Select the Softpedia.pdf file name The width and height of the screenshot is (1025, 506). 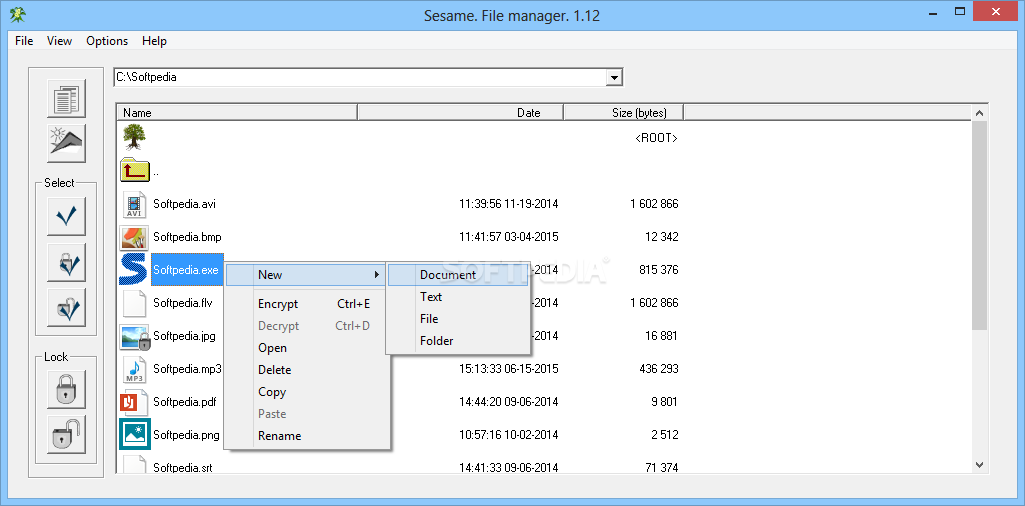click(185, 402)
